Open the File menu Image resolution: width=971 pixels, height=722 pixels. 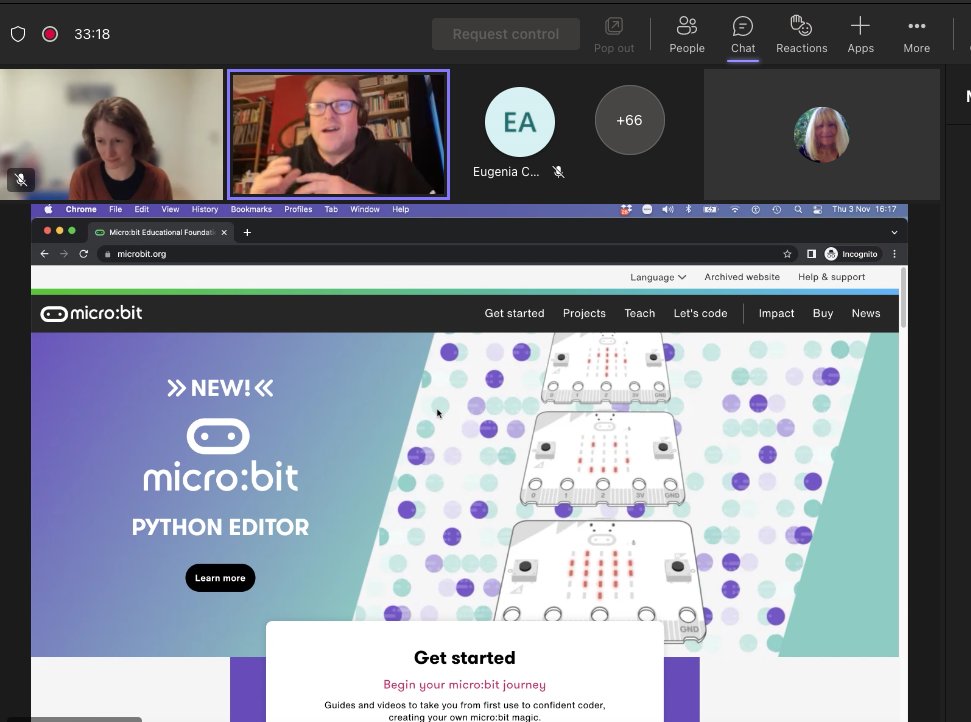[x=115, y=209]
